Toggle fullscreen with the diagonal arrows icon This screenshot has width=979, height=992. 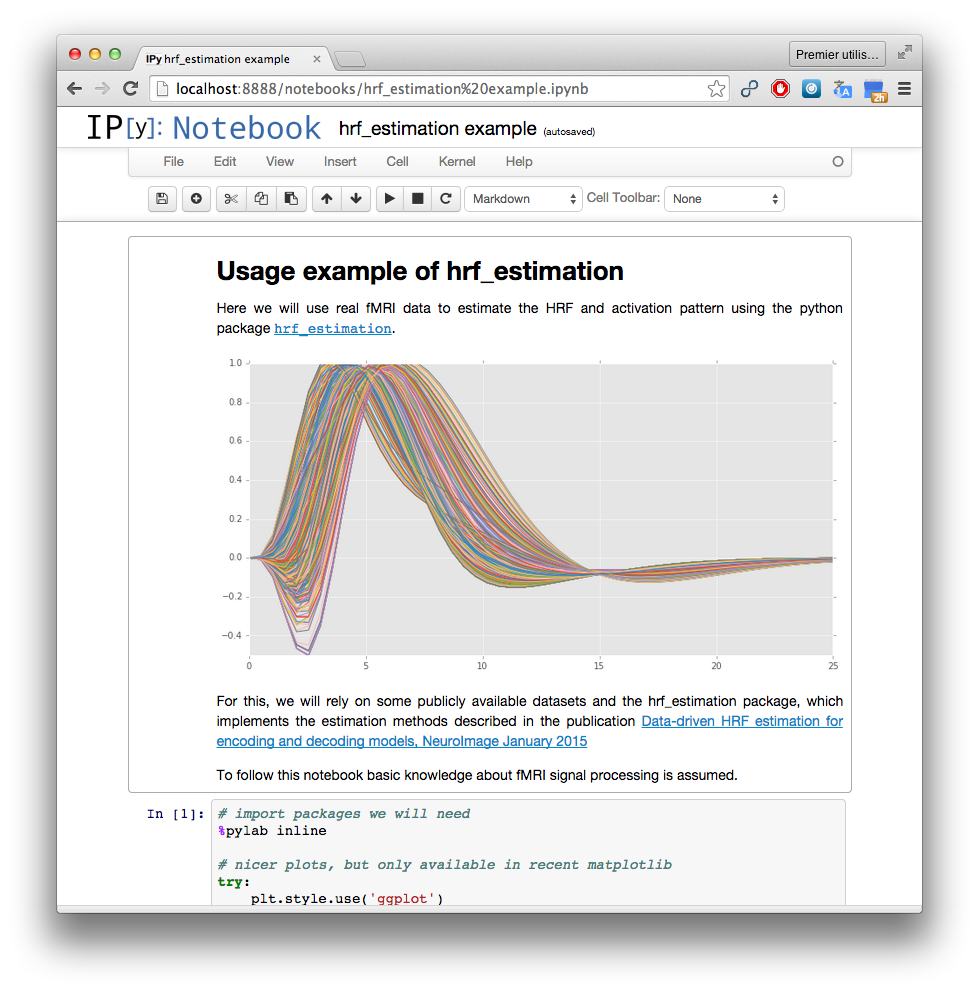coord(905,53)
